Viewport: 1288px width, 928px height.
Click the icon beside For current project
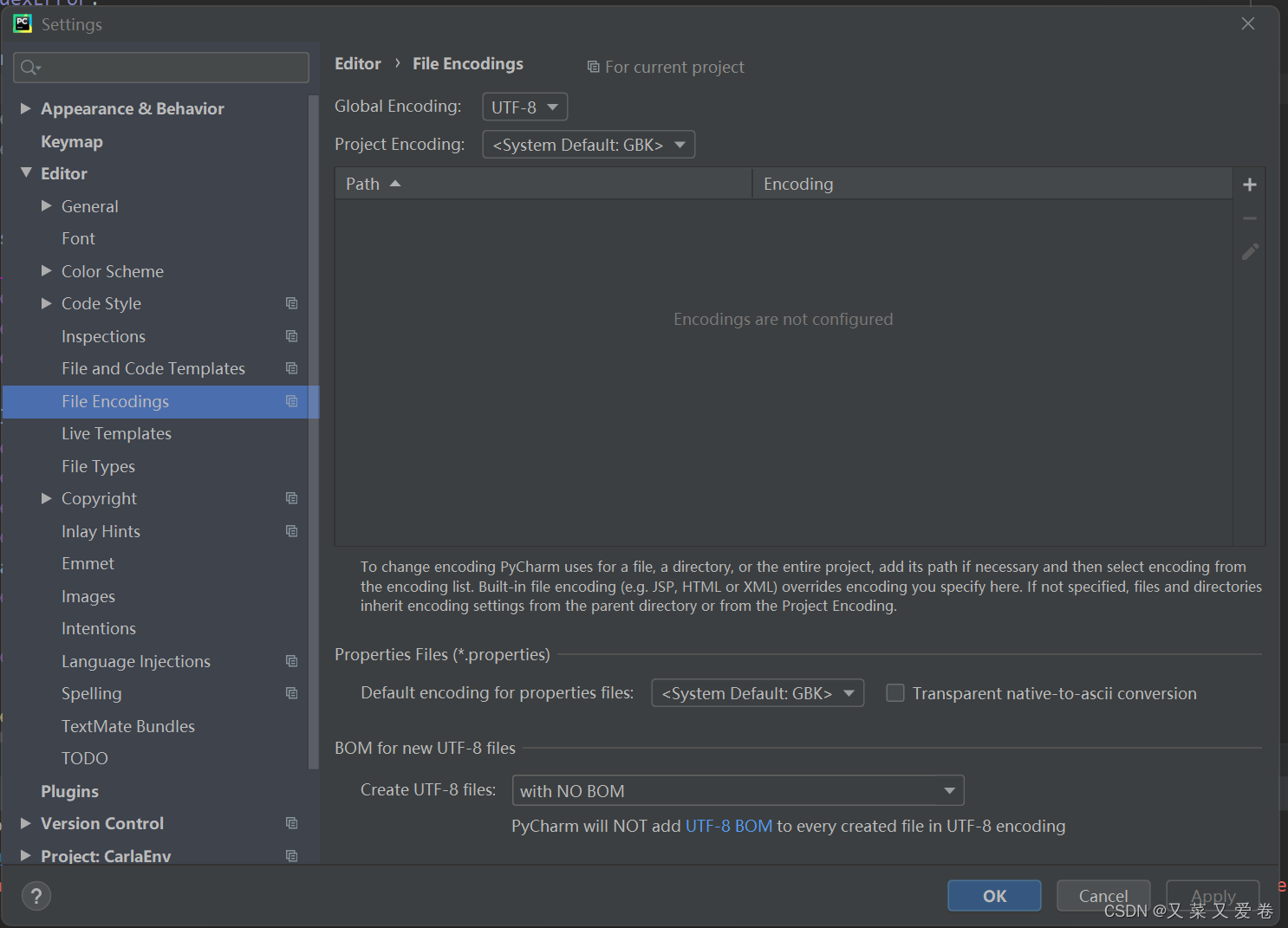(592, 66)
